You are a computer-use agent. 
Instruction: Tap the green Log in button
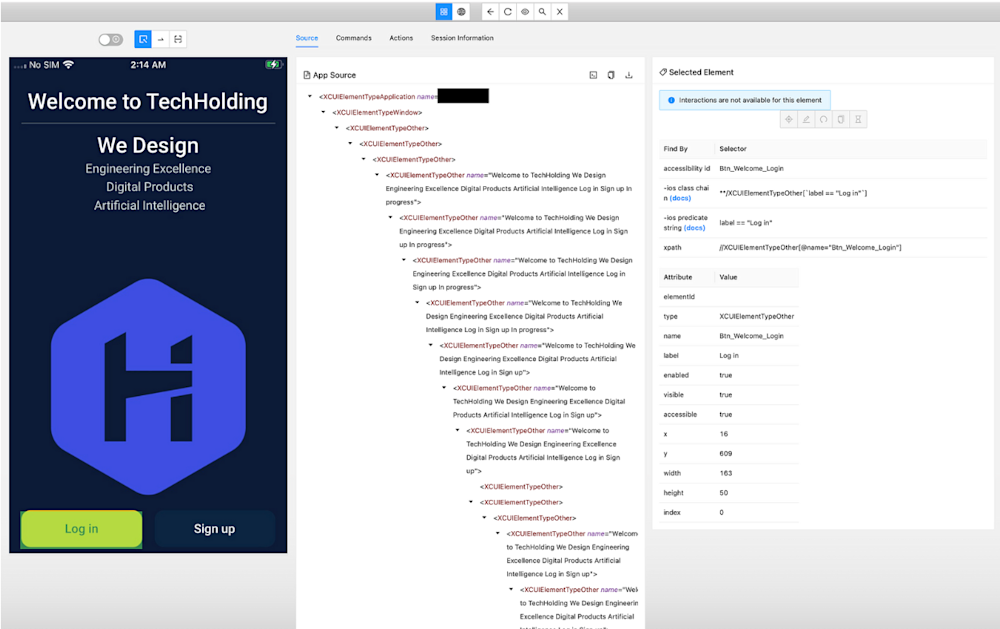(81, 529)
